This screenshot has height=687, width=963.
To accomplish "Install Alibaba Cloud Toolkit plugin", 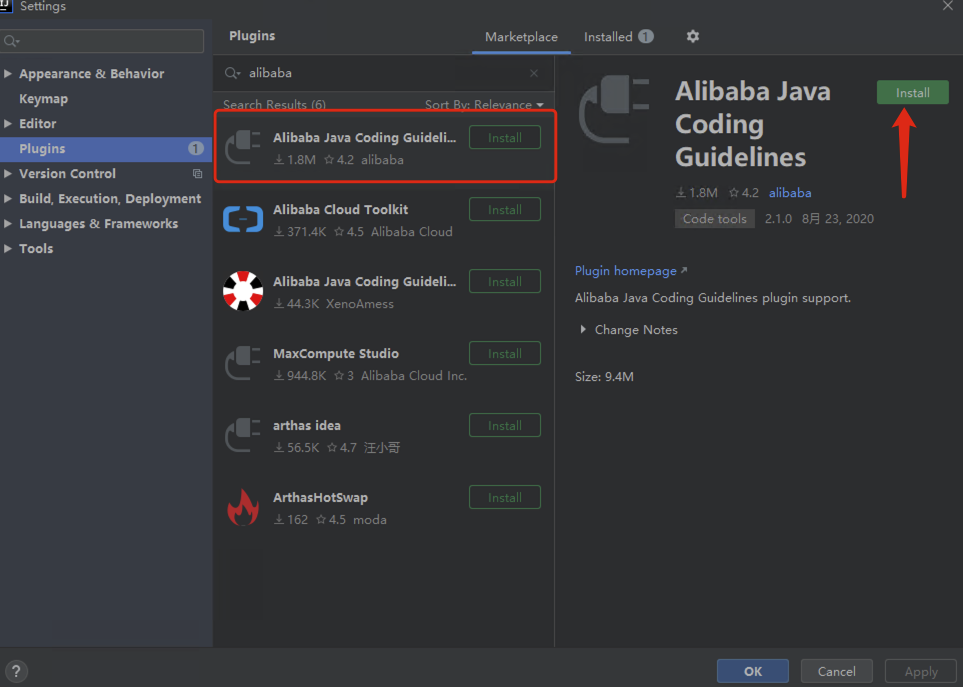I will point(505,209).
